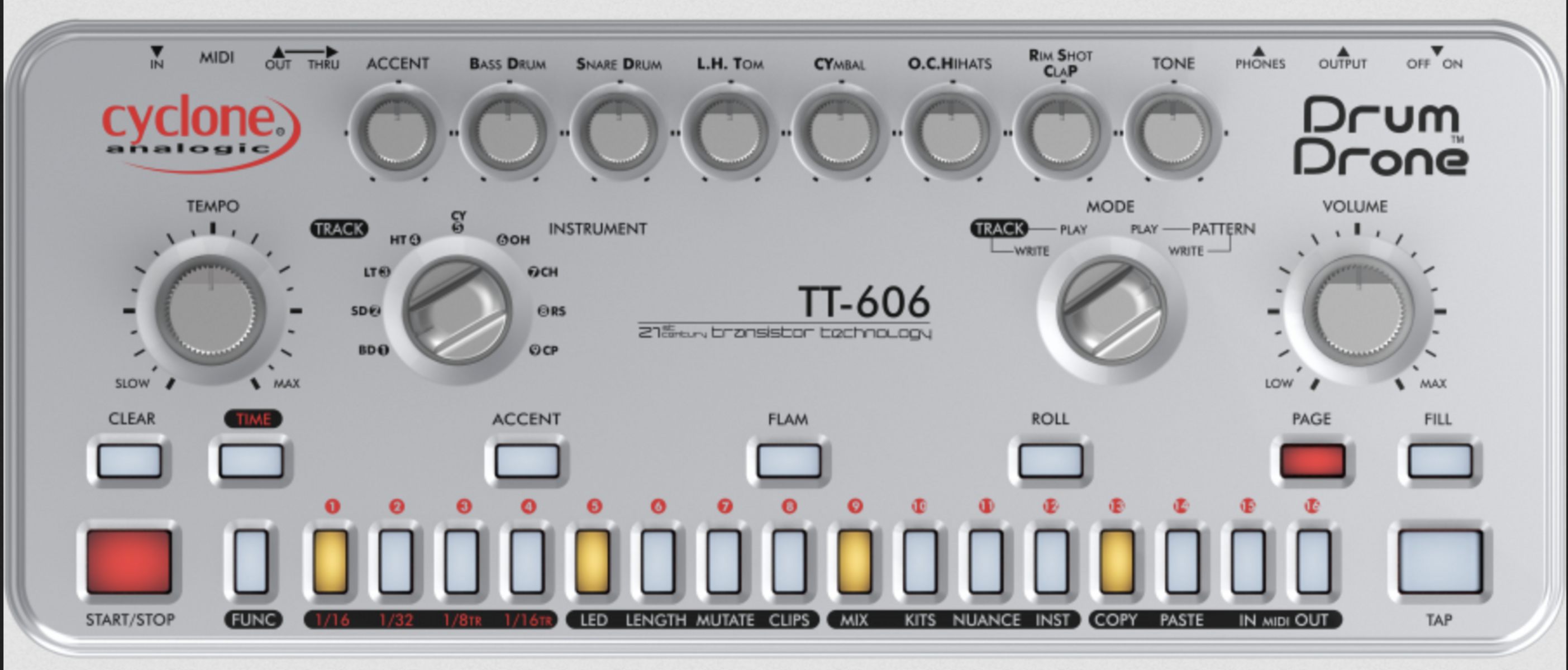Toggle the ACCENT button
This screenshot has width=1568, height=670.
pos(527,461)
